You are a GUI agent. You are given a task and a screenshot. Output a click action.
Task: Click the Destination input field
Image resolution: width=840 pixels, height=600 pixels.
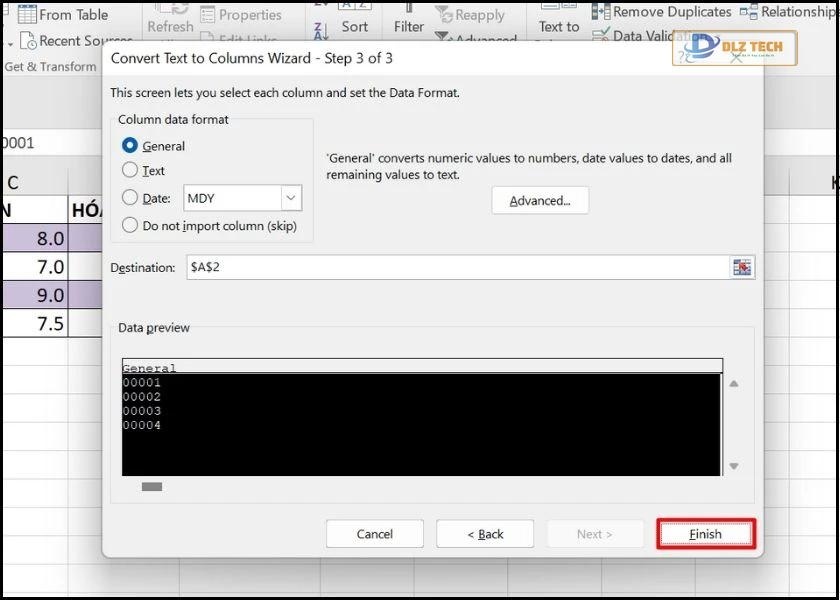(x=455, y=267)
